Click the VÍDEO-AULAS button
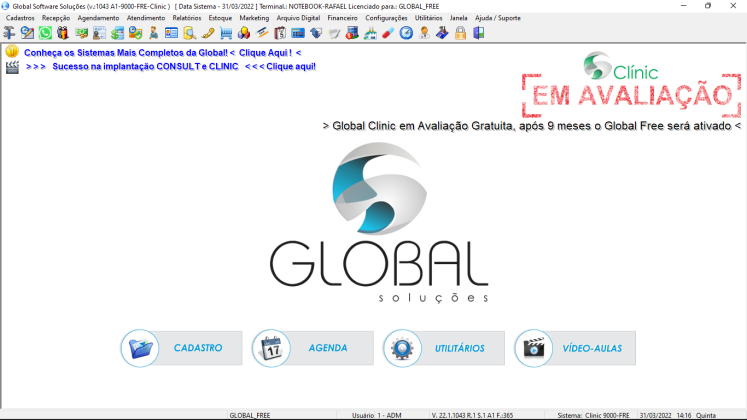Image resolution: width=747 pixels, height=420 pixels. (x=575, y=348)
